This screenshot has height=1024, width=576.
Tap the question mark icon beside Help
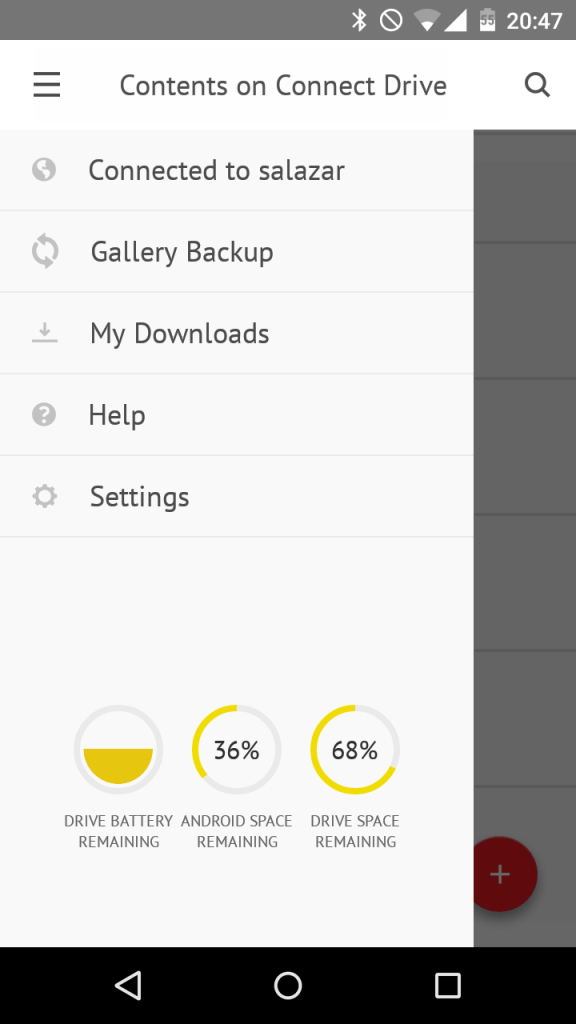pos(44,414)
